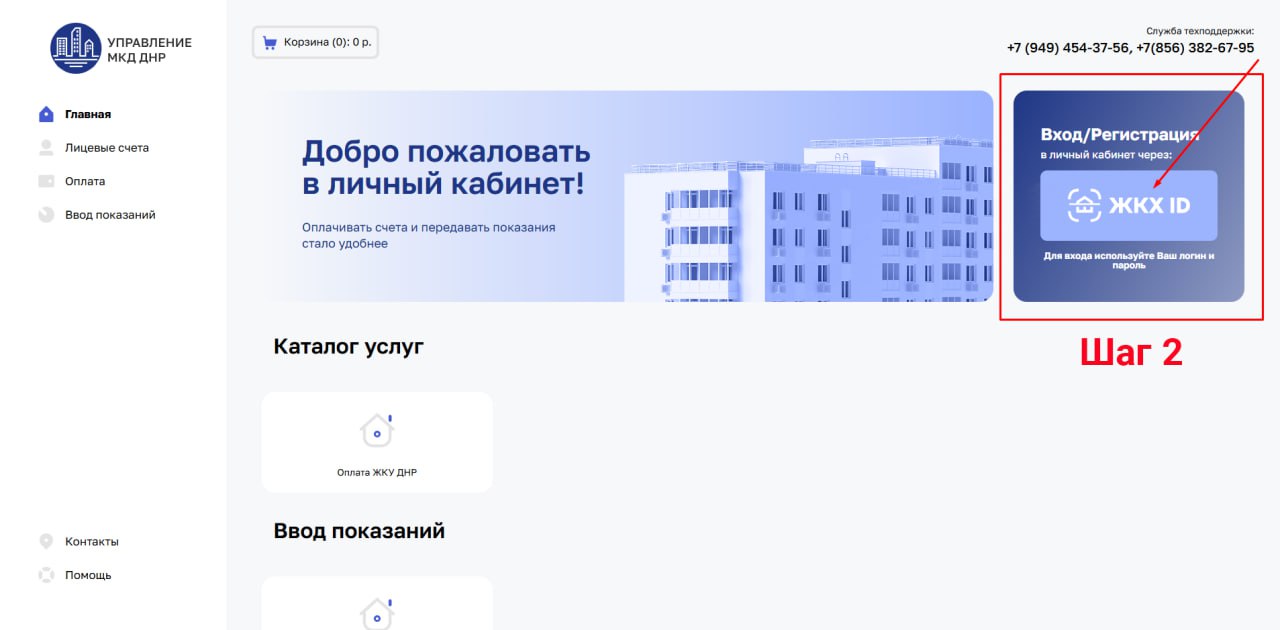Screen dimensions: 1280x630
Task: Go to Лицевые счета in sidebar
Action: click(x=107, y=148)
